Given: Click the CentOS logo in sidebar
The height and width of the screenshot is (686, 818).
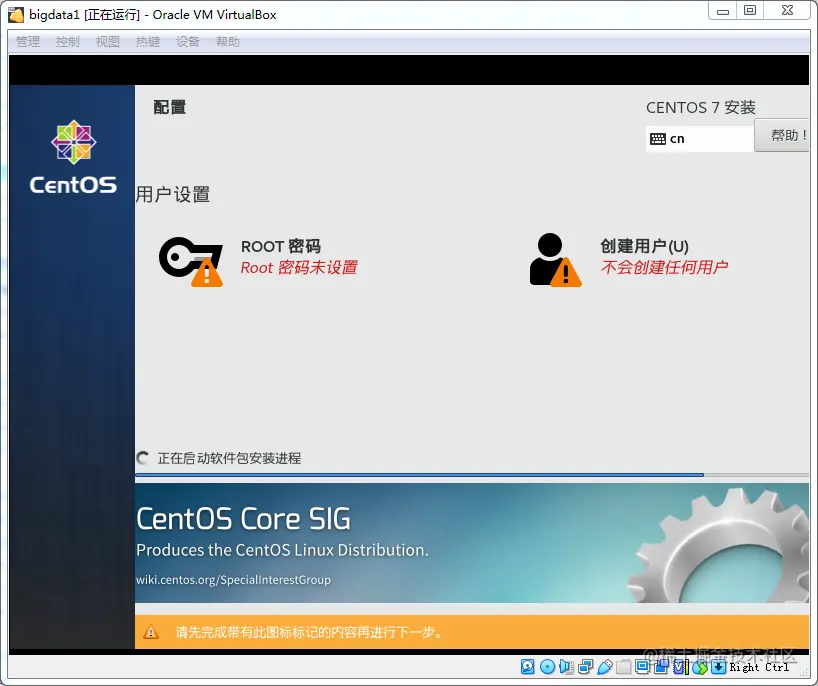Looking at the screenshot, I should pos(73,157).
